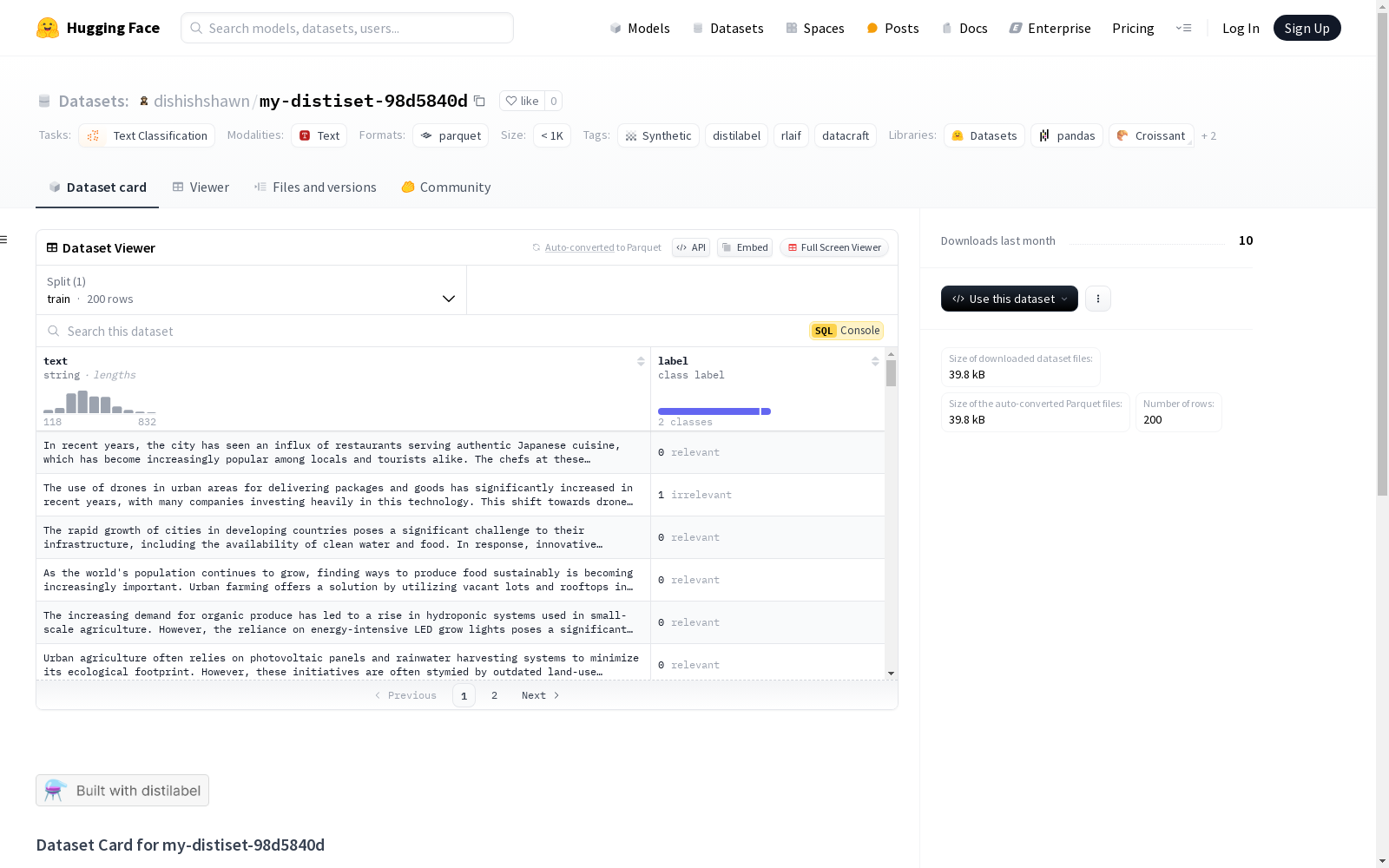Open Enterprise in the top navigation
The height and width of the screenshot is (868, 1389).
pyautogui.click(x=1050, y=28)
